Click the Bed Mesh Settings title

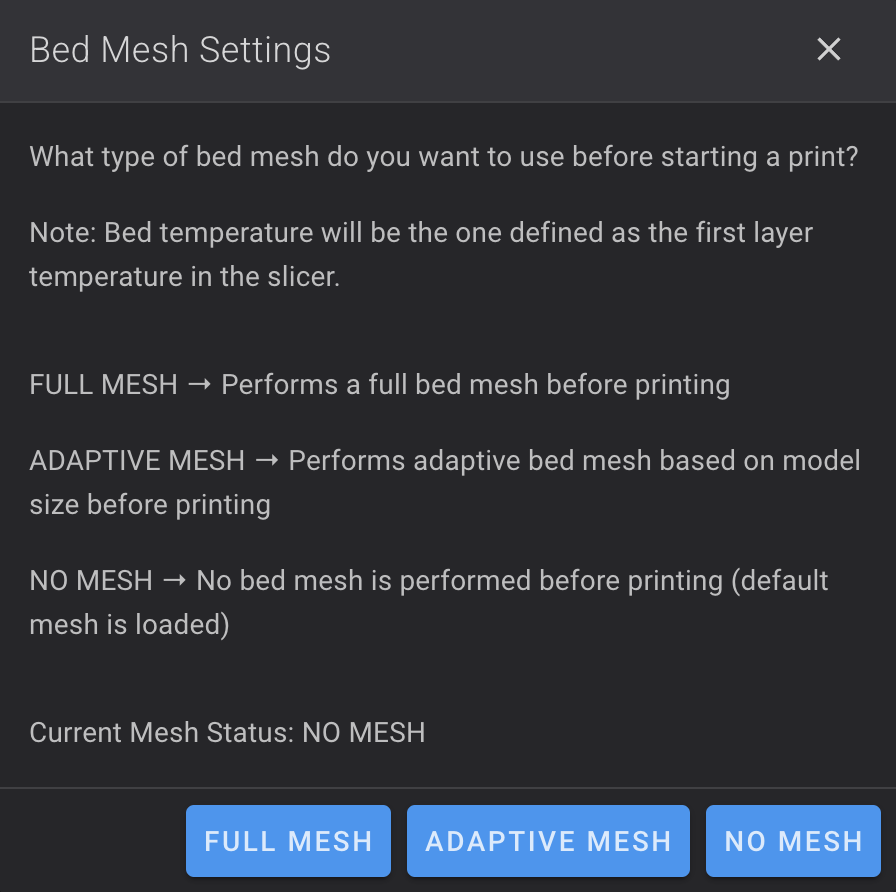pyautogui.click(x=180, y=50)
